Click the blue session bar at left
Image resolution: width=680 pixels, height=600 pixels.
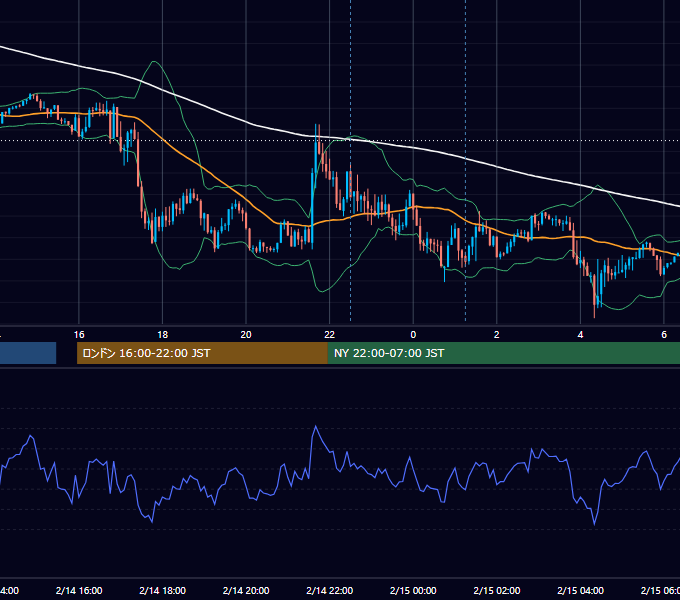28,353
